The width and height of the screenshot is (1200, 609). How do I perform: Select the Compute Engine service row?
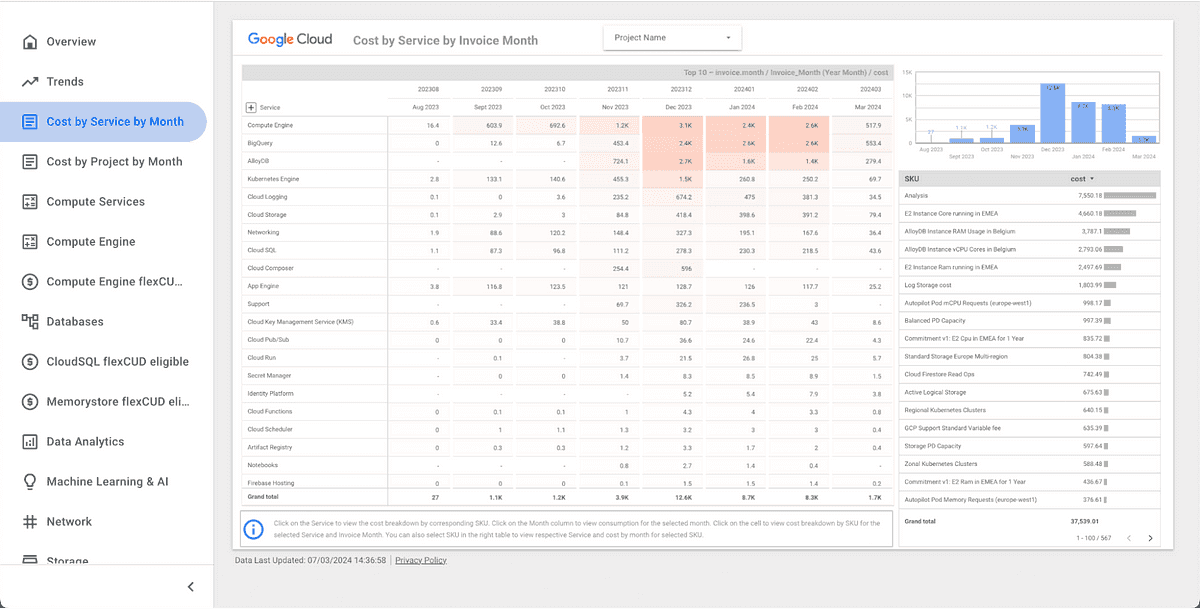pos(567,125)
